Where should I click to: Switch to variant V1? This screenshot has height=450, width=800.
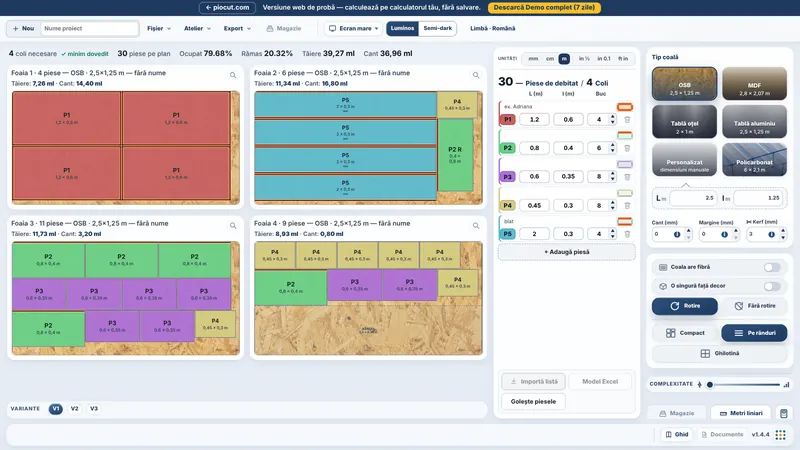[56, 409]
